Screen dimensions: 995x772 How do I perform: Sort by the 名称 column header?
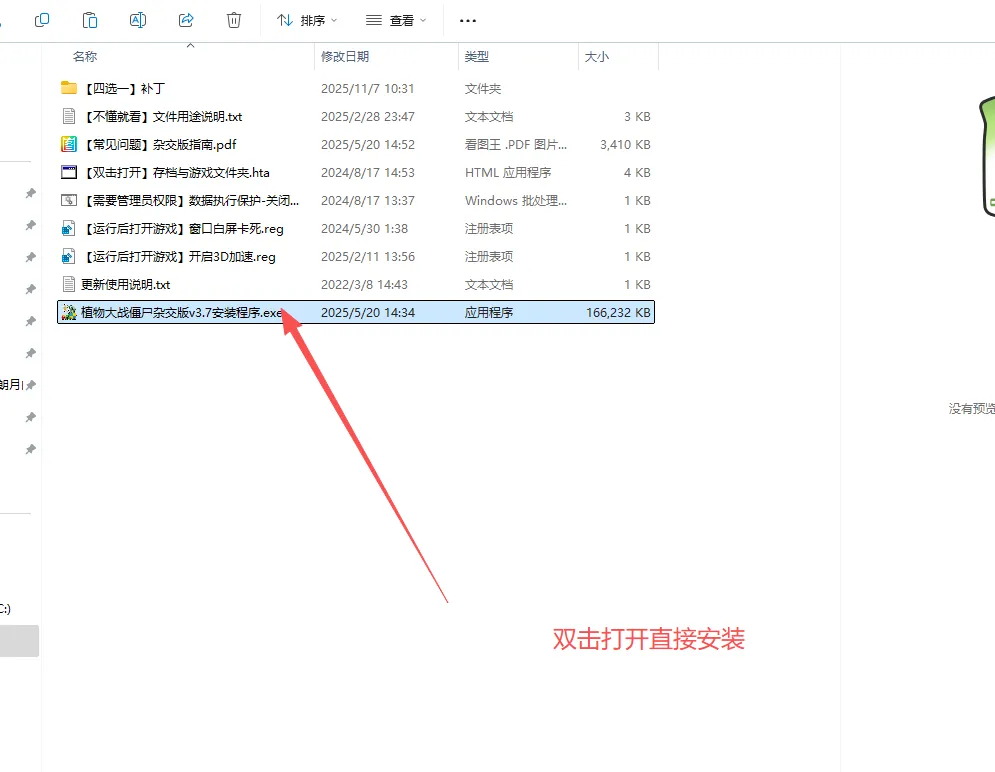pos(85,56)
